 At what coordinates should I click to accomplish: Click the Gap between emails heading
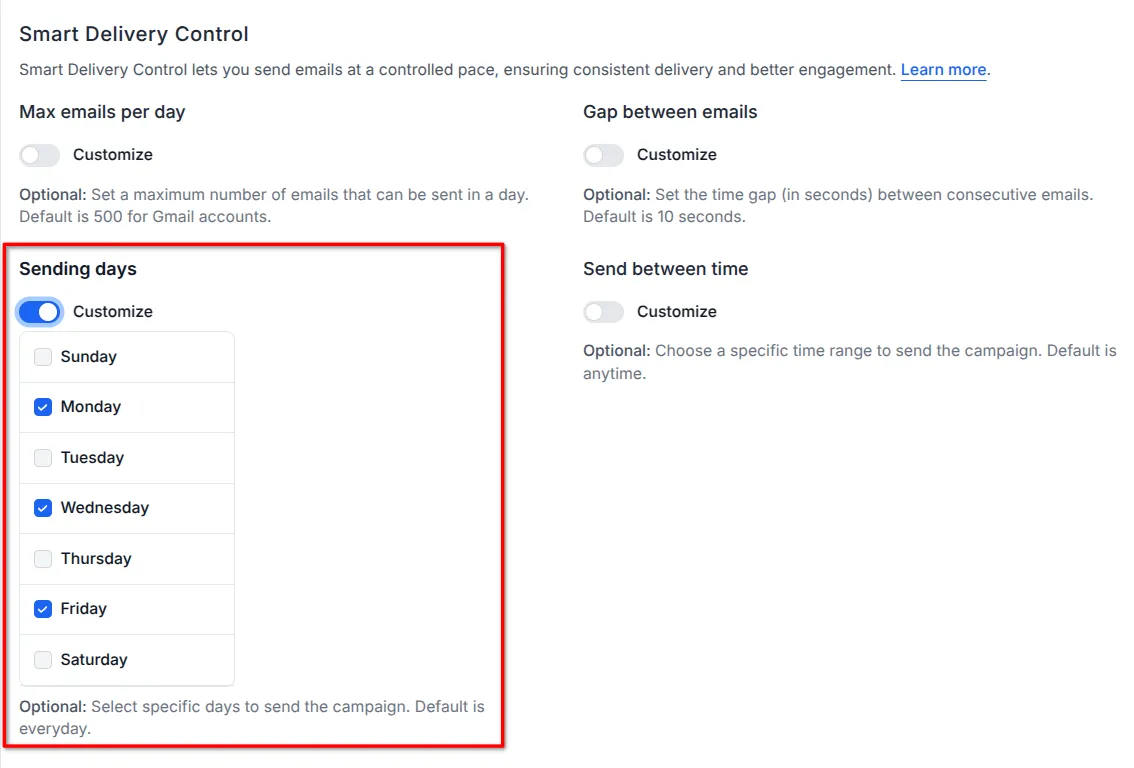coord(670,112)
